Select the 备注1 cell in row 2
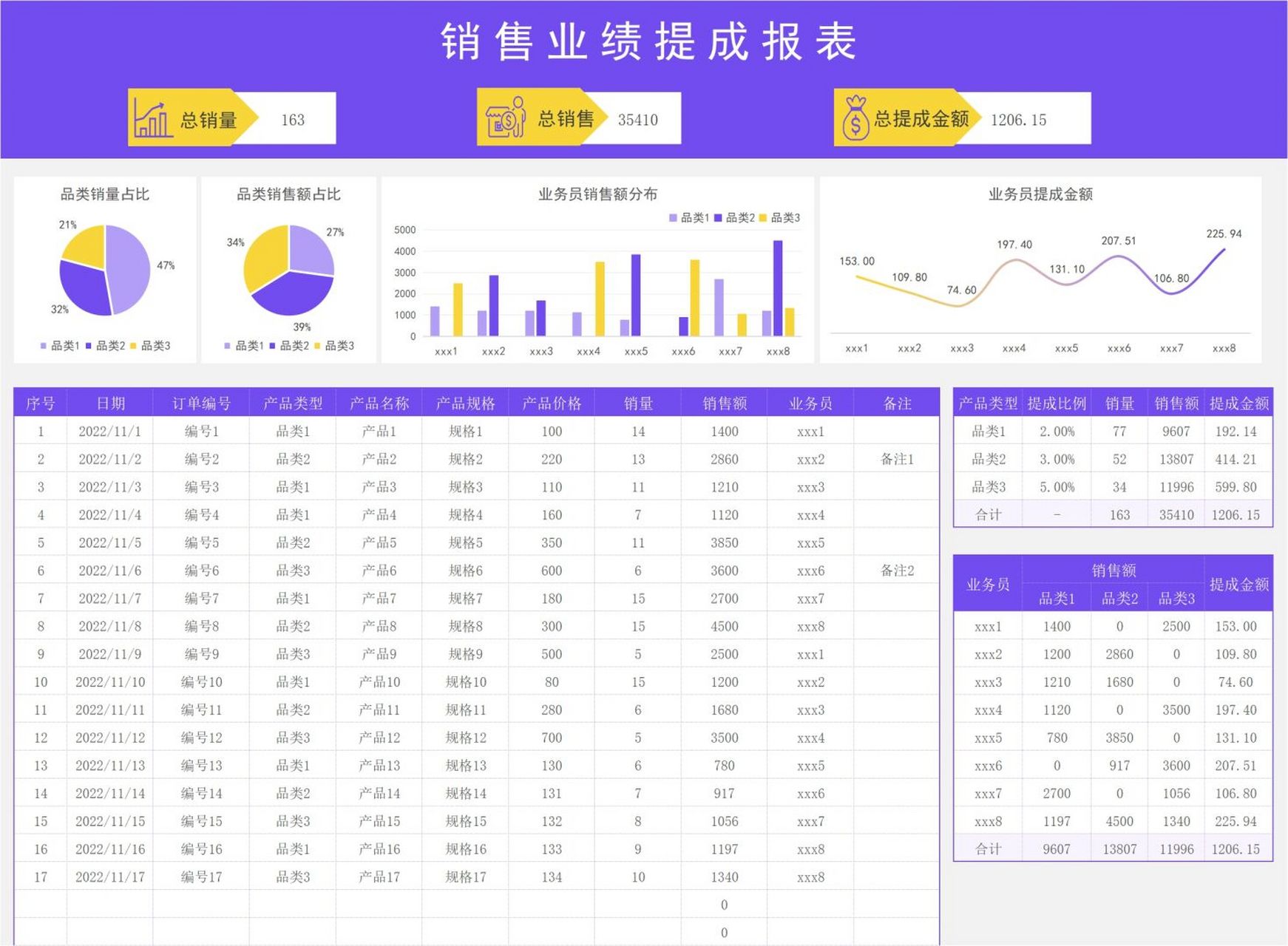 pos(897,460)
